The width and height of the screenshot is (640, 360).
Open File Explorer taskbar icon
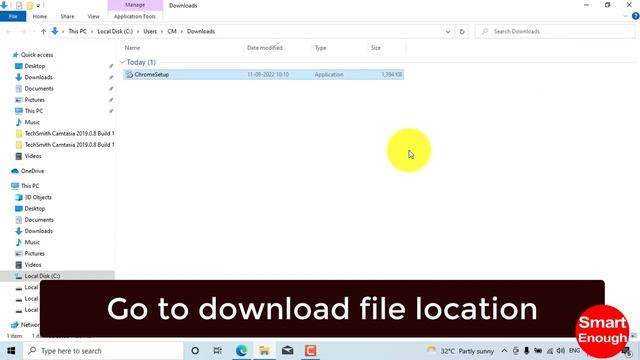(264, 351)
